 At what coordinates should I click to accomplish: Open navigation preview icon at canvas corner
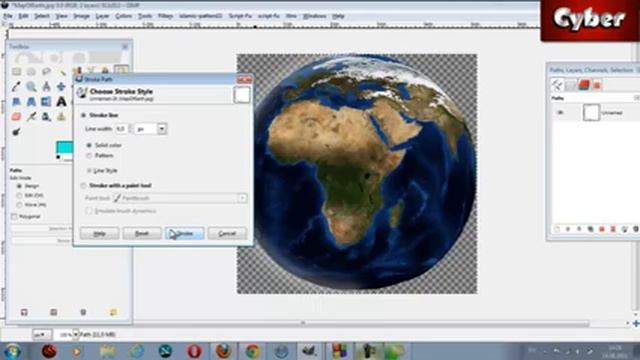(636, 323)
